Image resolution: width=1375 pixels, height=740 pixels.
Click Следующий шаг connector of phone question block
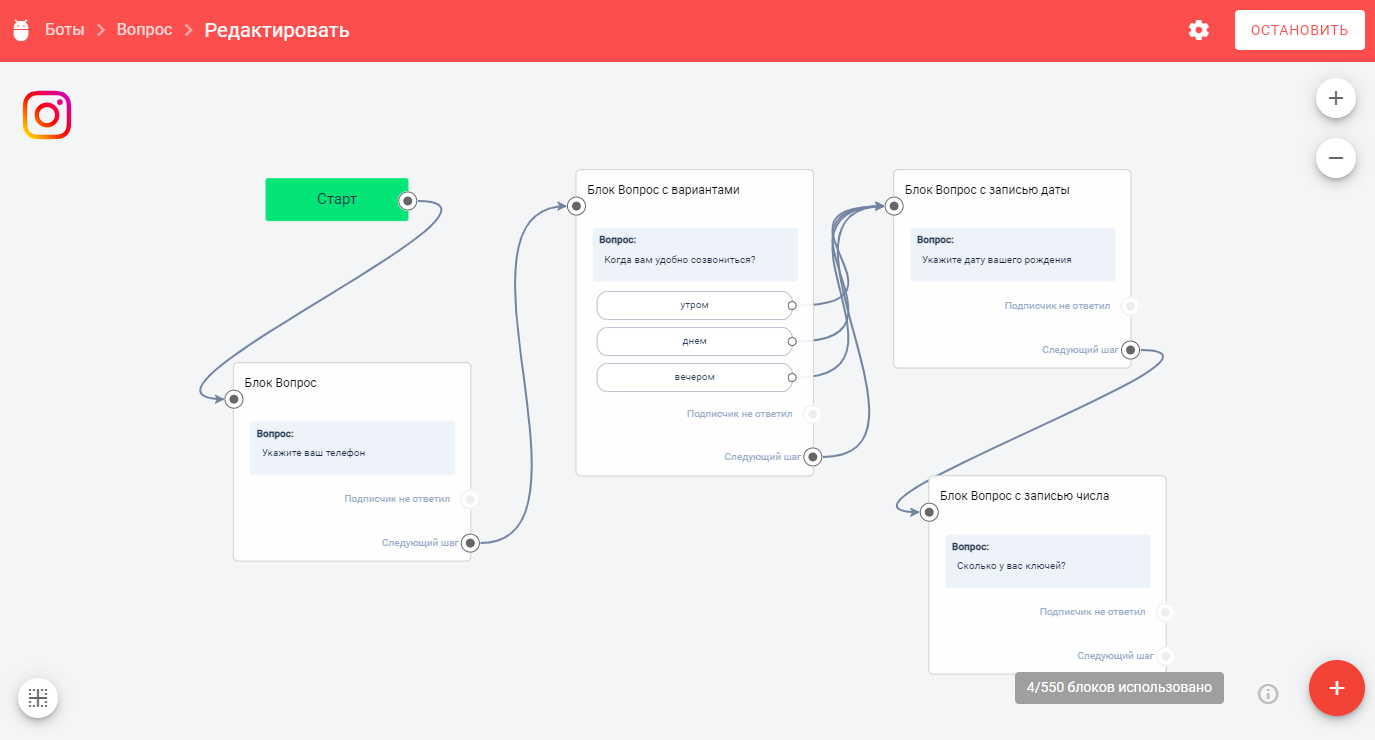(x=470, y=543)
